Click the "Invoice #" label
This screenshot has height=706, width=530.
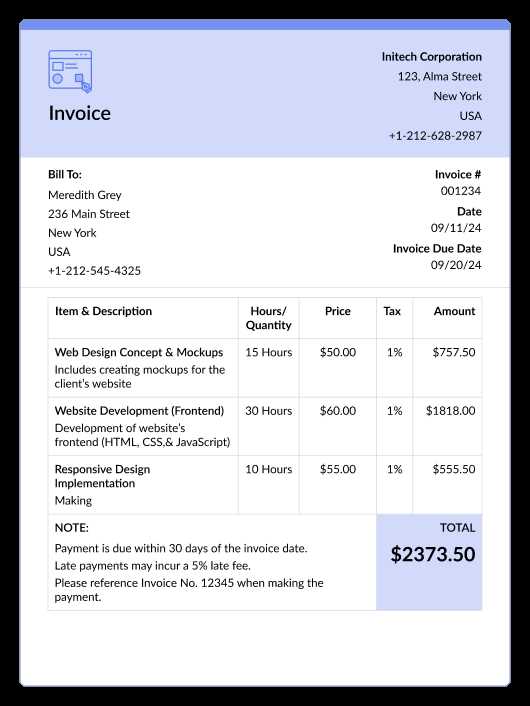coord(458,174)
